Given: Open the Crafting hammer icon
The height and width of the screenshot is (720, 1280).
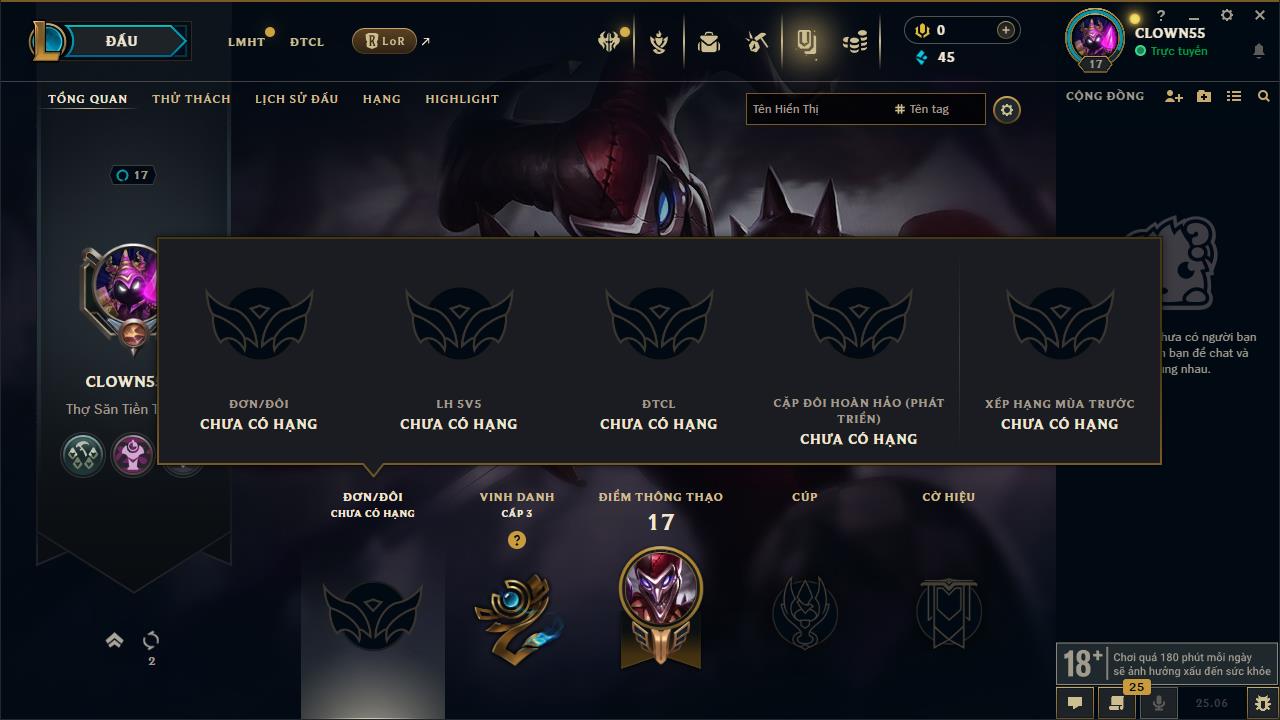Looking at the screenshot, I should pyautogui.click(x=757, y=42).
